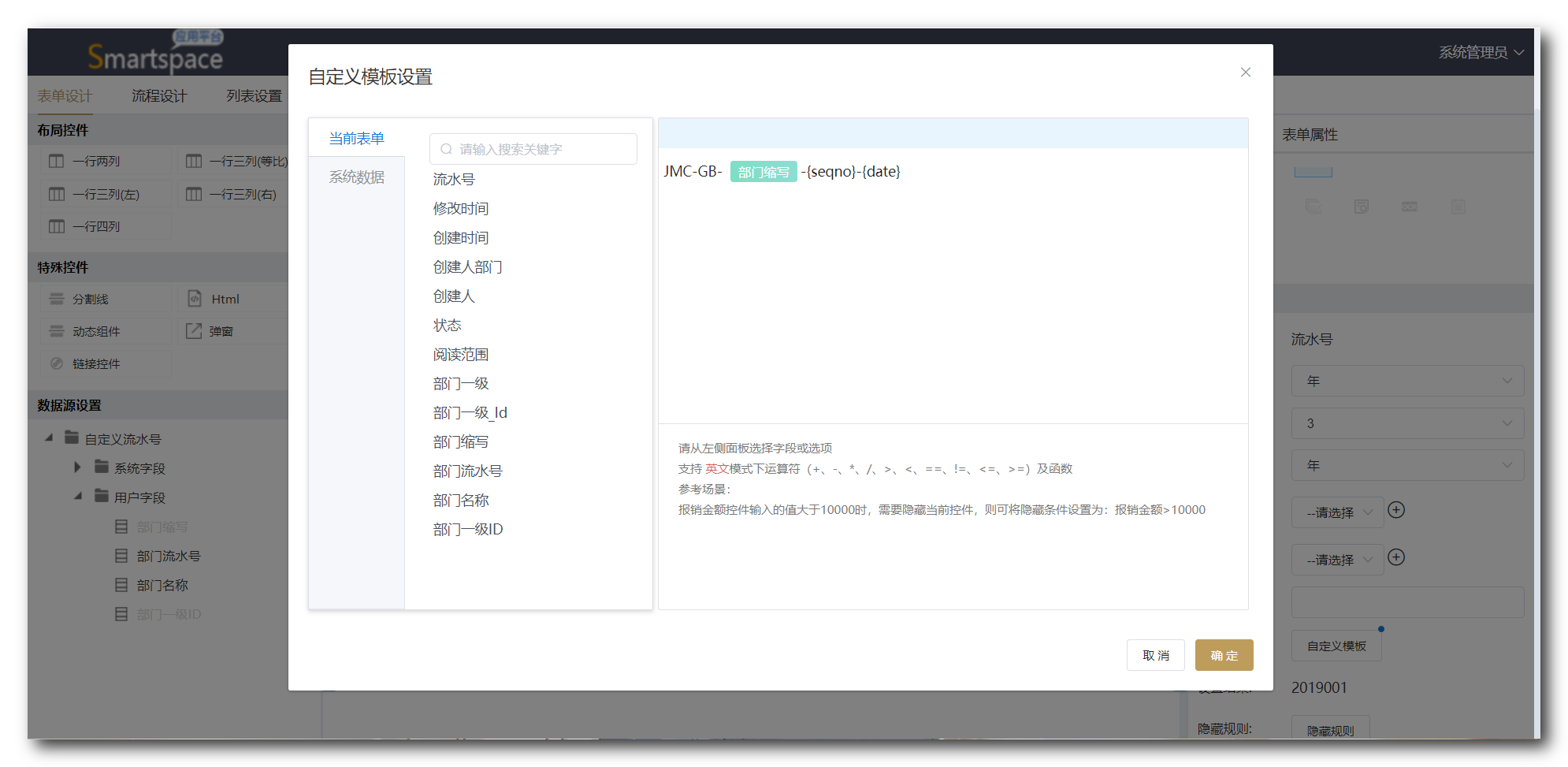Click the Smartspace logo

click(x=156, y=53)
